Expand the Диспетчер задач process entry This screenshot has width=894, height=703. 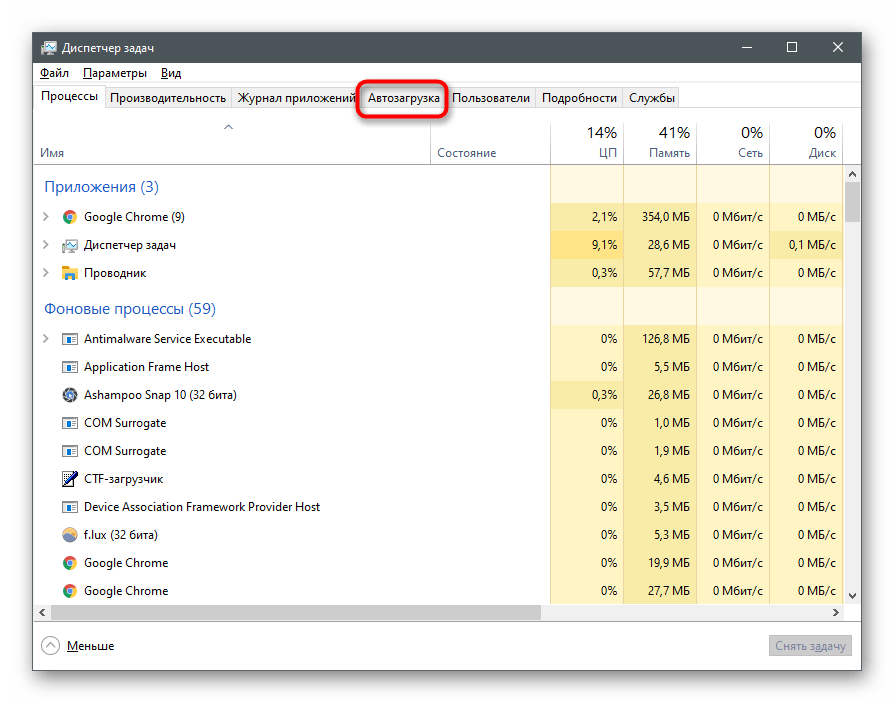pos(45,245)
